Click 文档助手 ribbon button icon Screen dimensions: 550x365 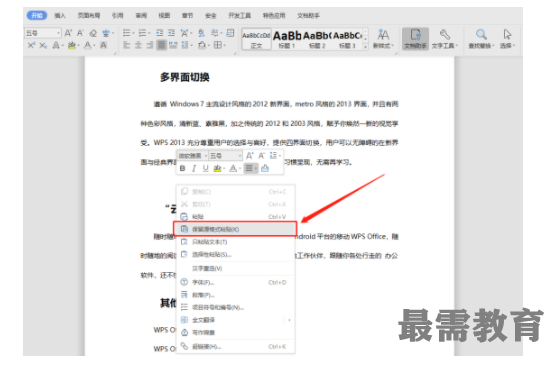415,39
